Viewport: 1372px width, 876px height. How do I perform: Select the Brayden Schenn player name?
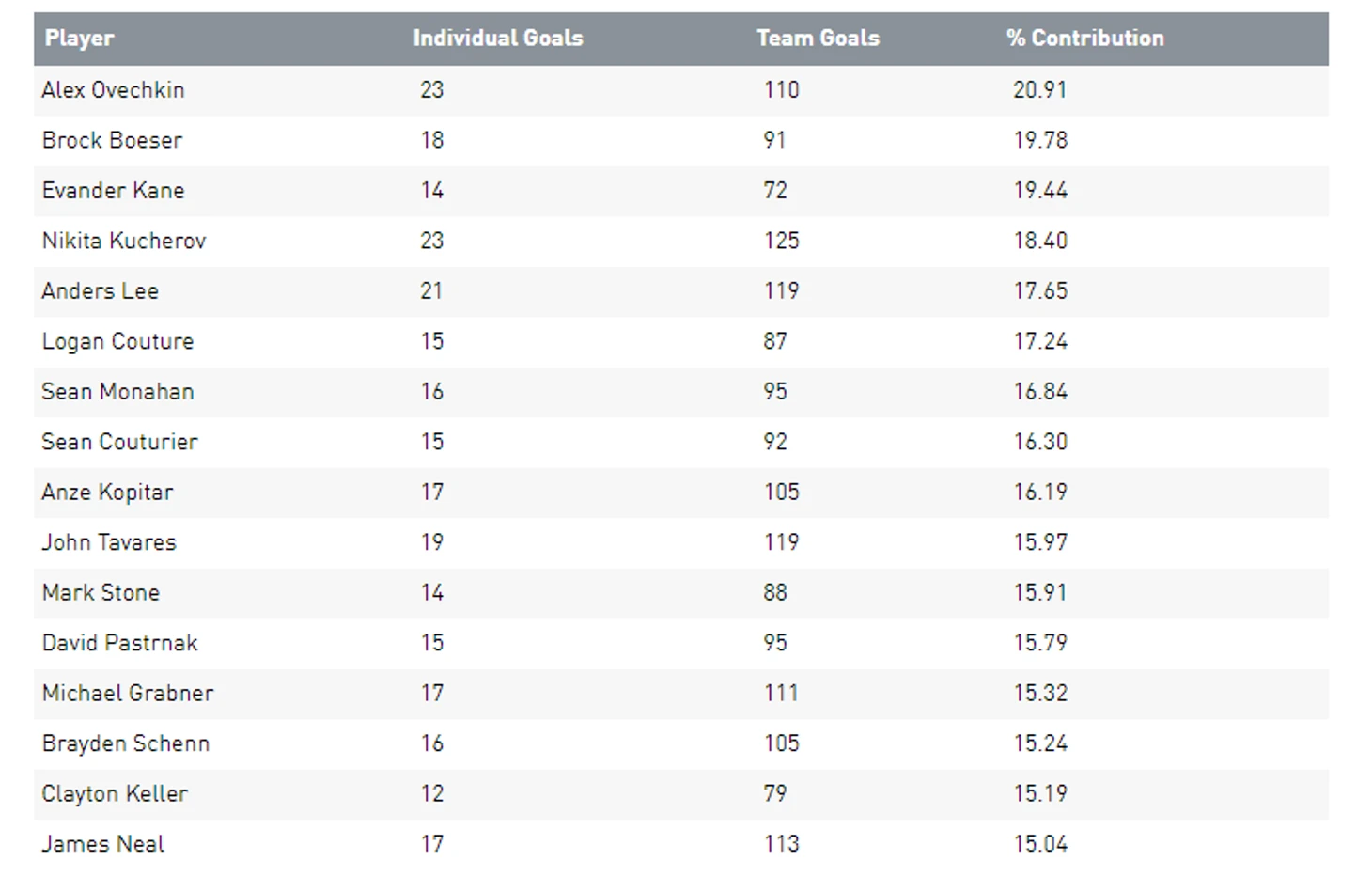point(125,743)
